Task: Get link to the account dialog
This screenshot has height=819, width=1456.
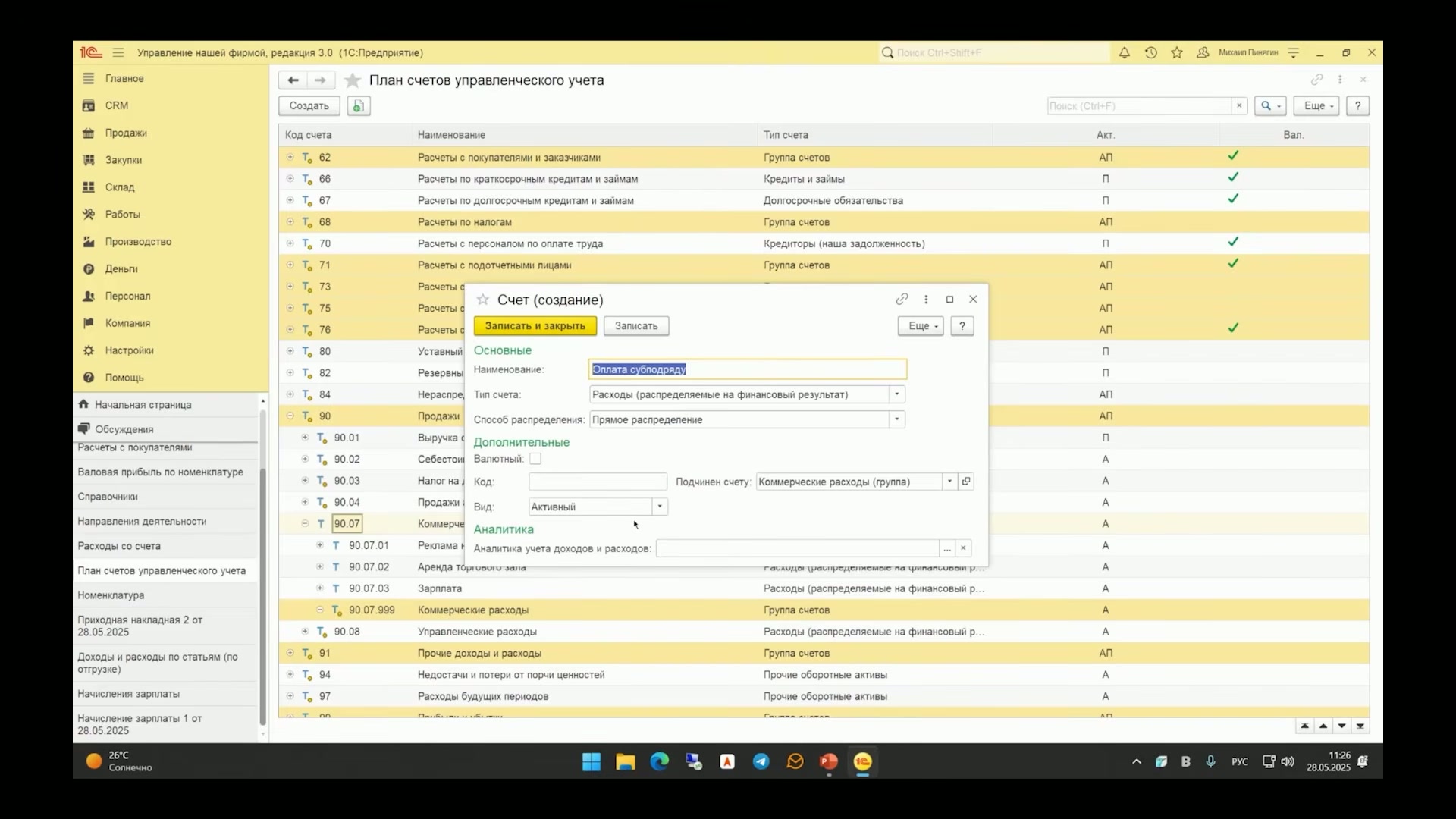Action: click(902, 300)
